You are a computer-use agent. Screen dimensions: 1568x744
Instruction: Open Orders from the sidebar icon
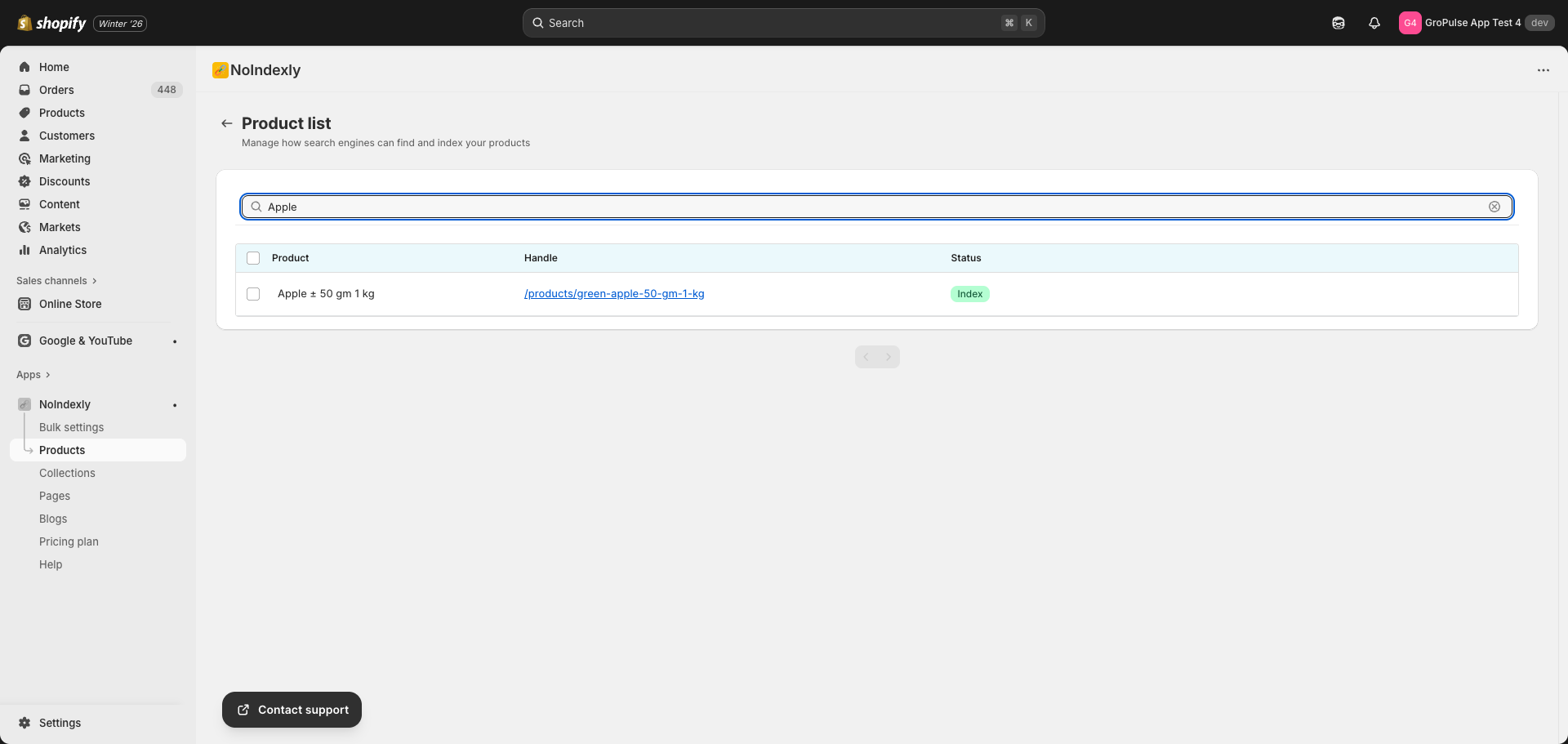pyautogui.click(x=25, y=90)
